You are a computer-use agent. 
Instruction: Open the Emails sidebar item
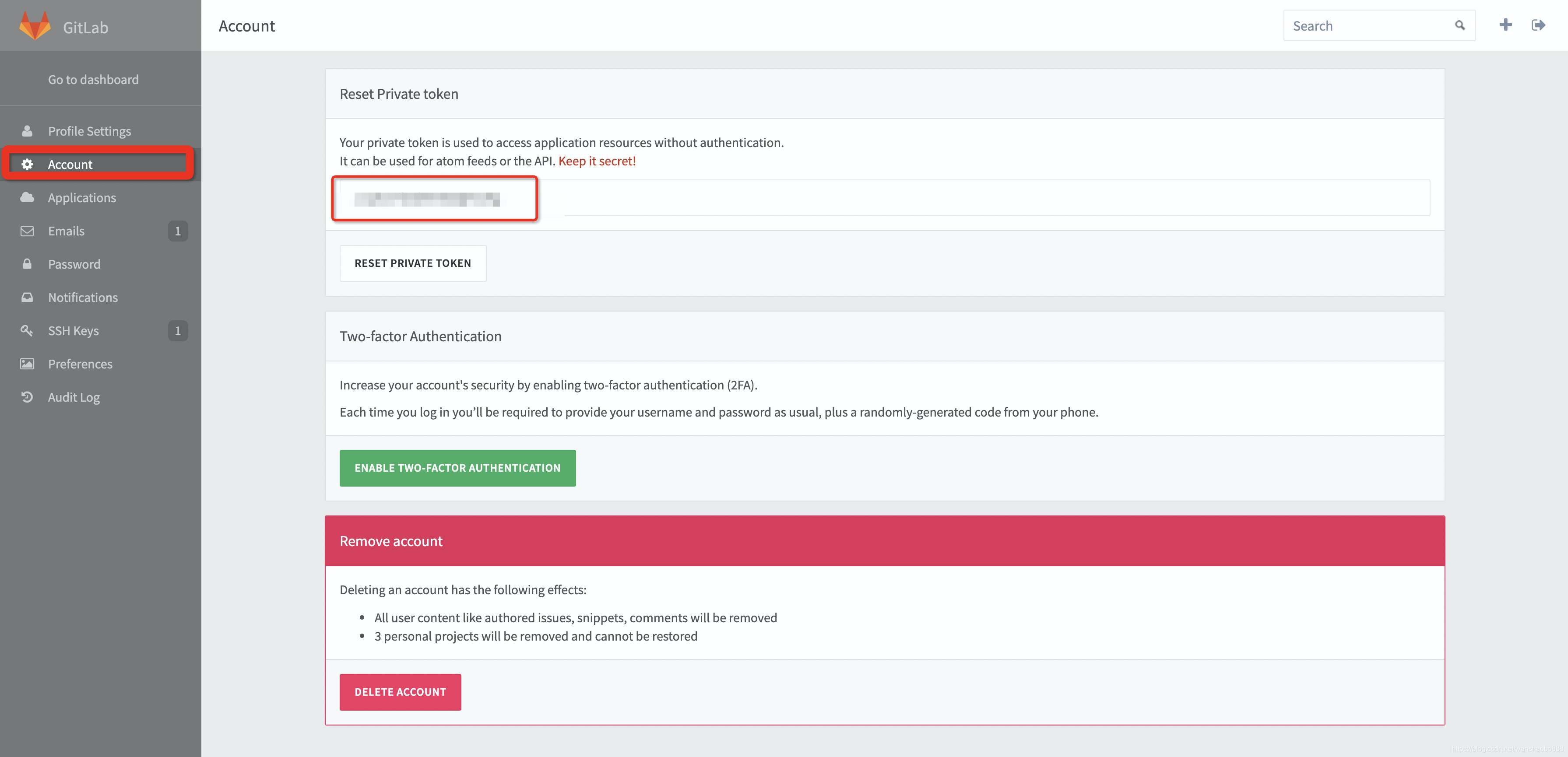coord(100,231)
